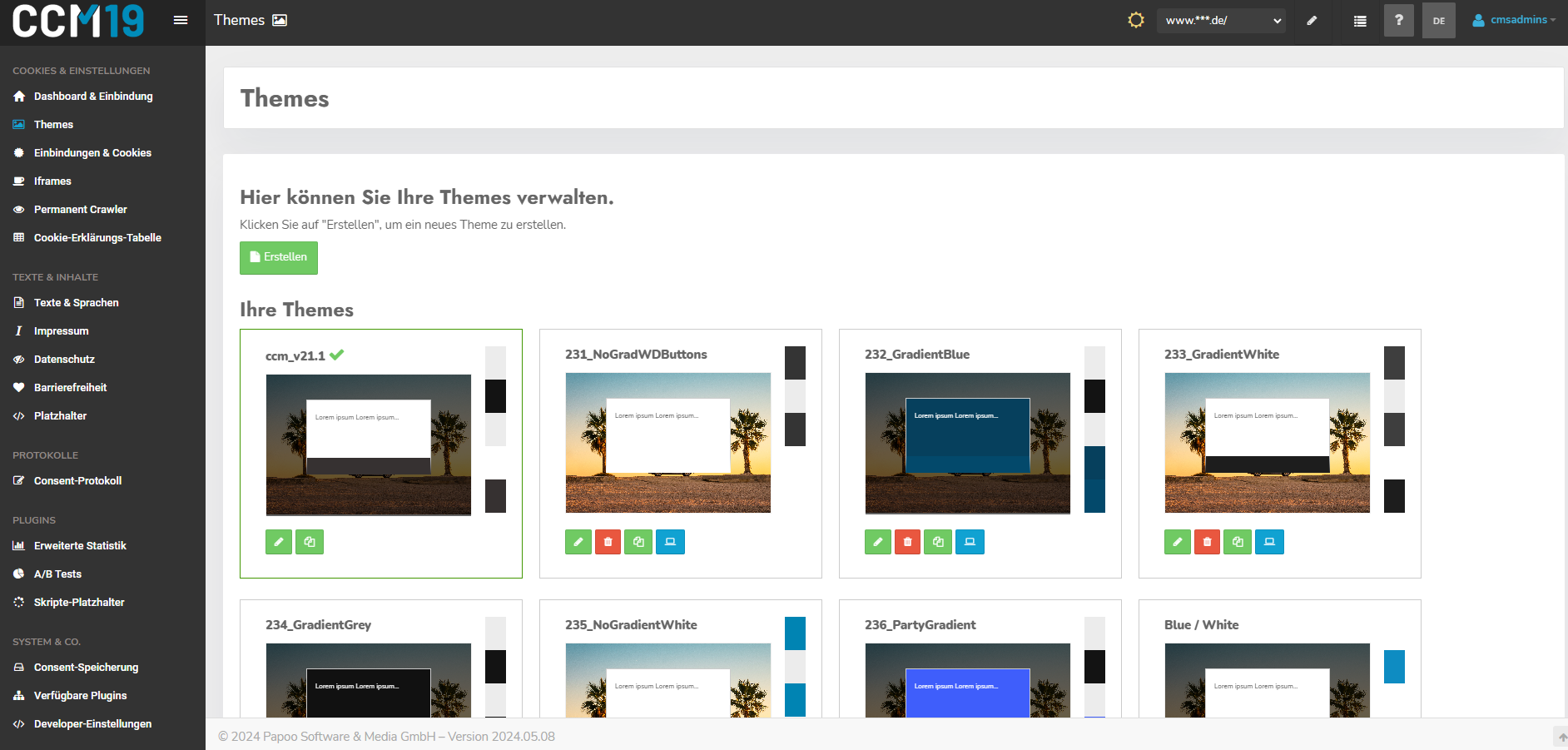
Task: Edit the 232_GradientBlue theme
Action: pos(878,542)
